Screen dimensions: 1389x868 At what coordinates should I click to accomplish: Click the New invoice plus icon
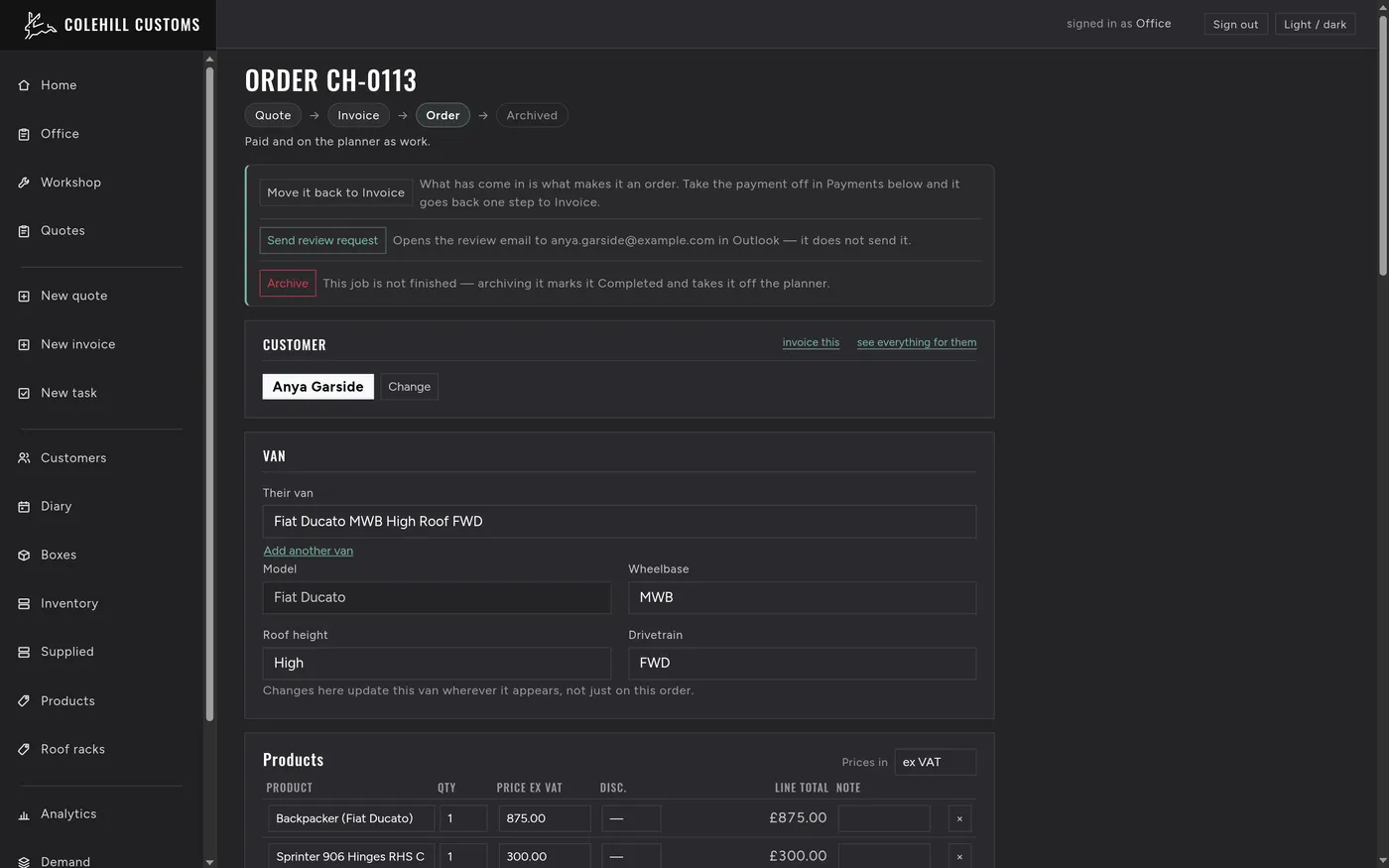[24, 344]
